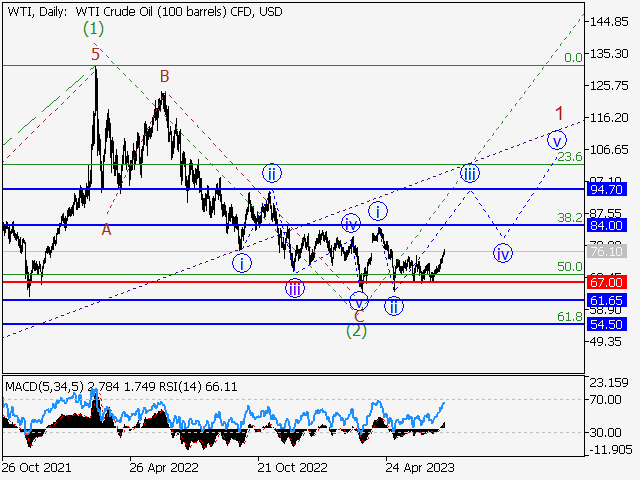This screenshot has width=640, height=480.
Task: Select the red 'A' wave label
Action: pos(106,229)
